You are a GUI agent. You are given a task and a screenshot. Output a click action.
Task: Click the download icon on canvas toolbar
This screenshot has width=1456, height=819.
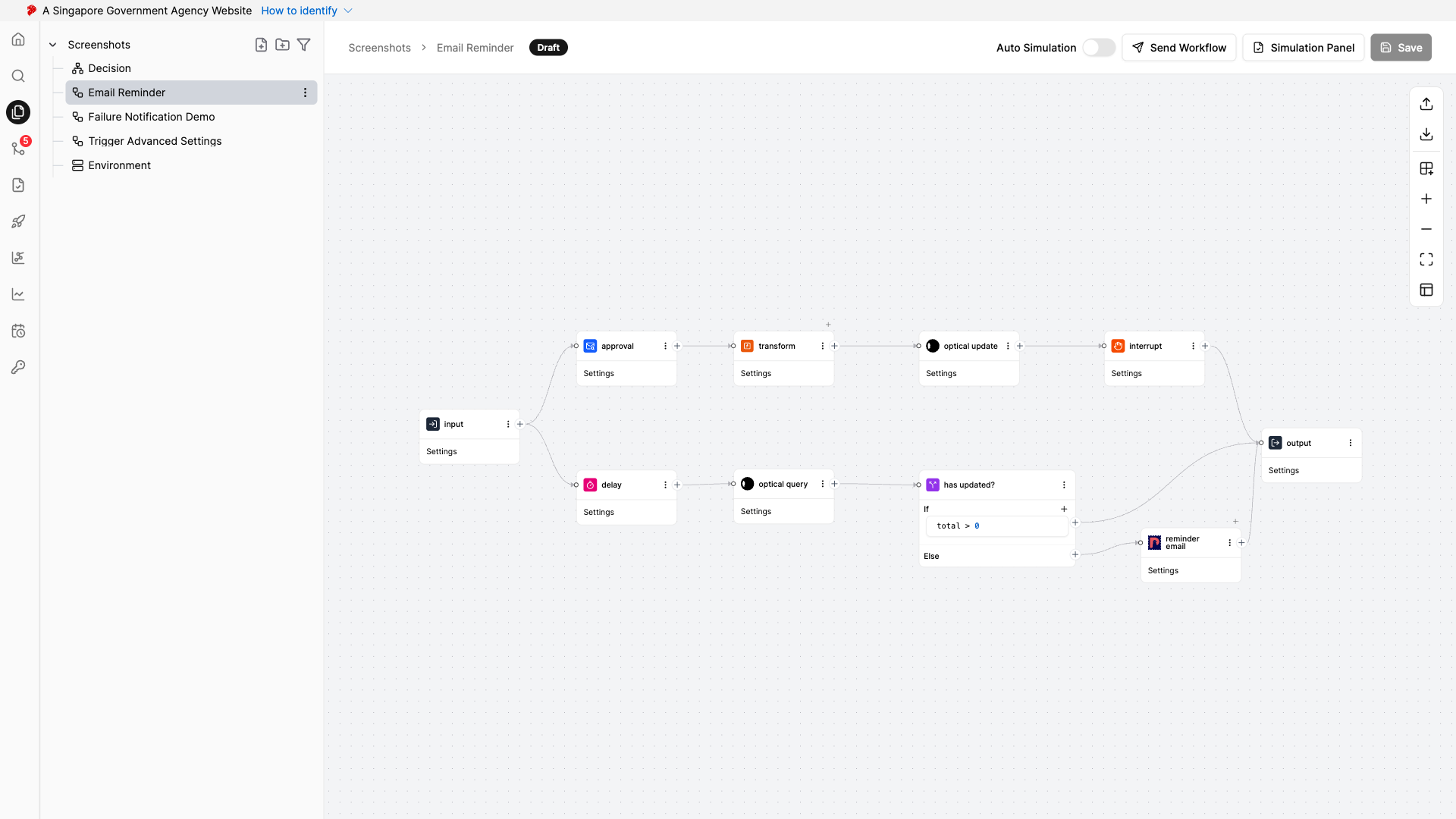[1426, 134]
